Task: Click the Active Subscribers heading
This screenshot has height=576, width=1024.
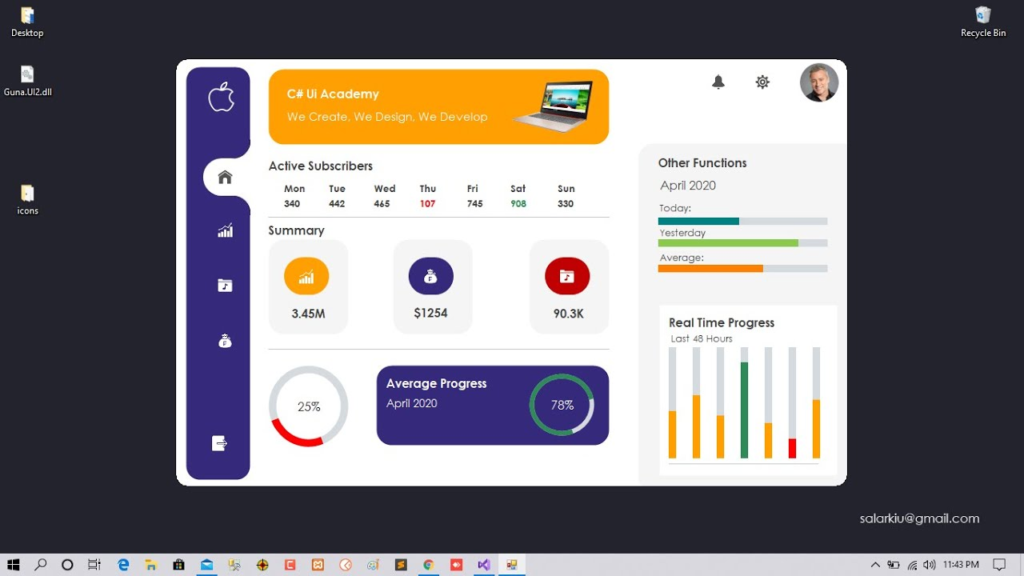Action: [x=321, y=166]
